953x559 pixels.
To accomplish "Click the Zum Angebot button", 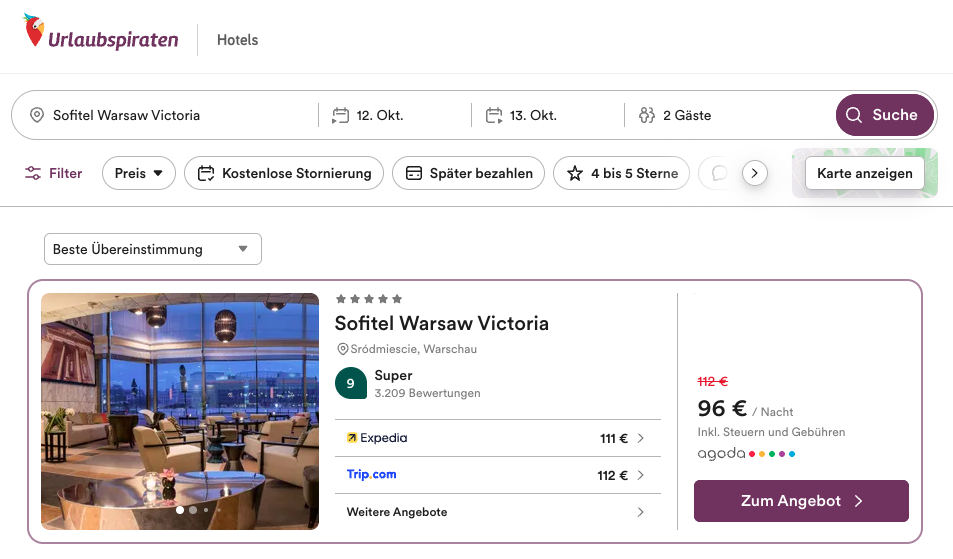I will [801, 501].
